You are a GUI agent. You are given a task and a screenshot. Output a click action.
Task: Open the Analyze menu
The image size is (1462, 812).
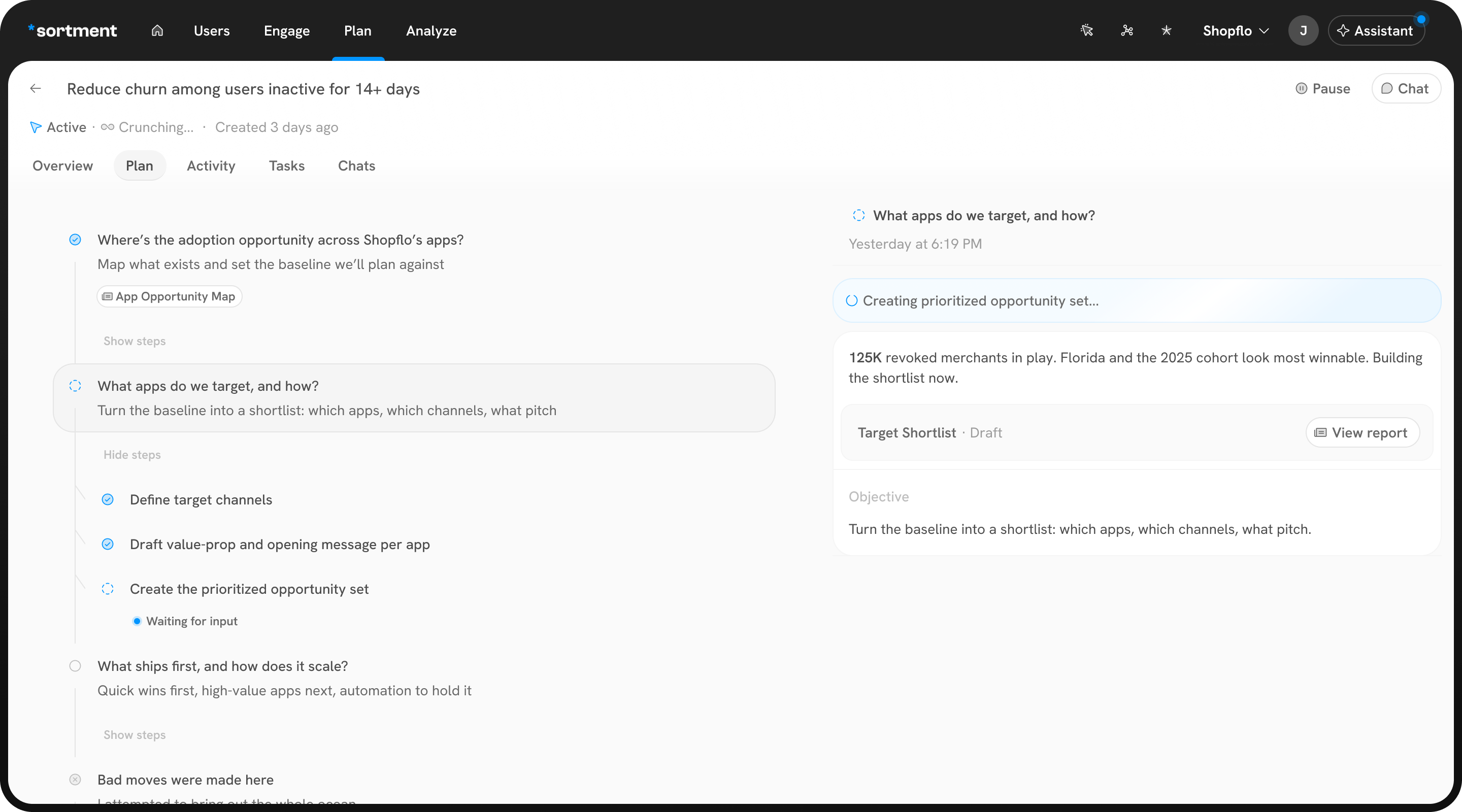[x=431, y=30]
